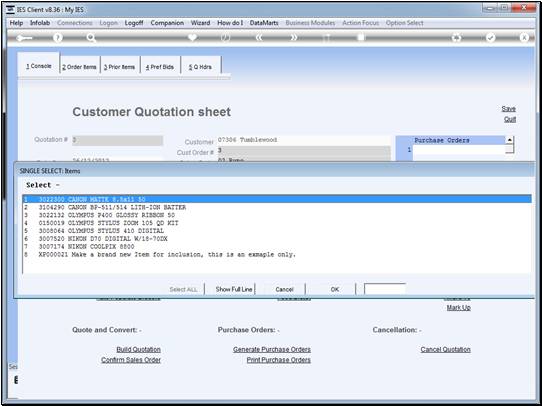Click the toolbar icon left of the checkmark

tap(457, 38)
